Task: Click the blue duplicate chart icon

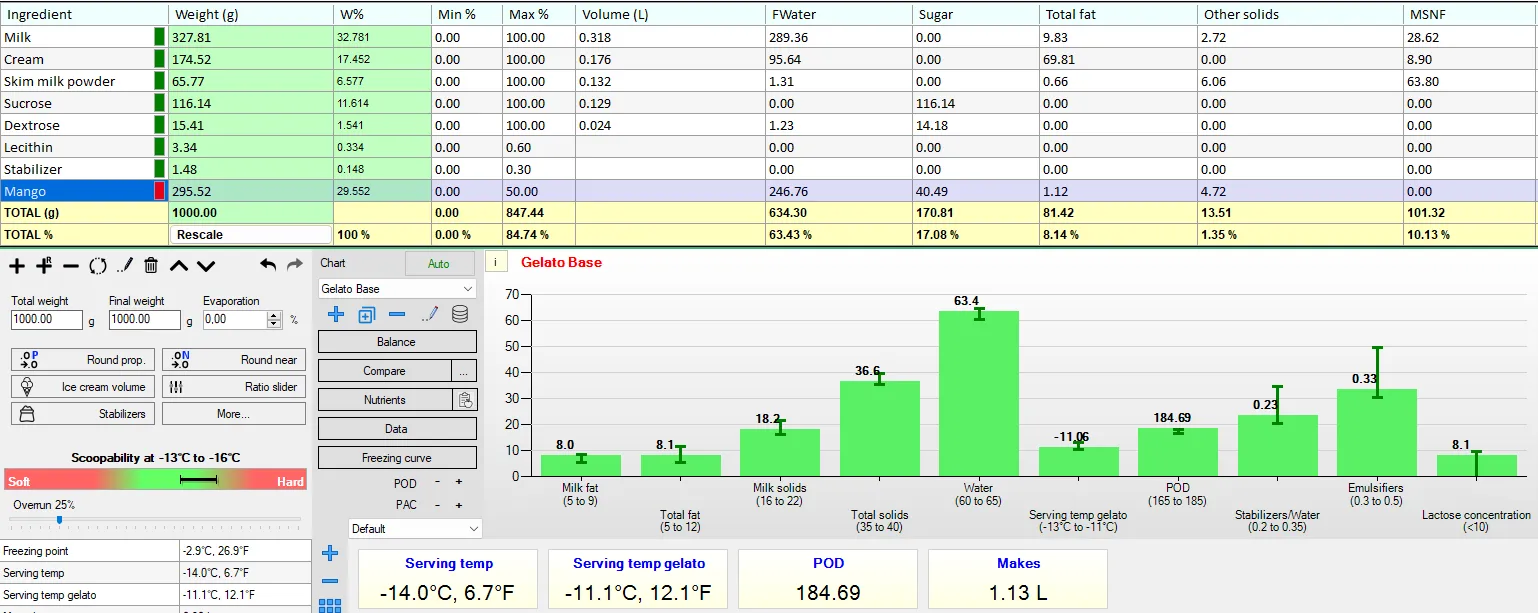Action: (x=366, y=314)
